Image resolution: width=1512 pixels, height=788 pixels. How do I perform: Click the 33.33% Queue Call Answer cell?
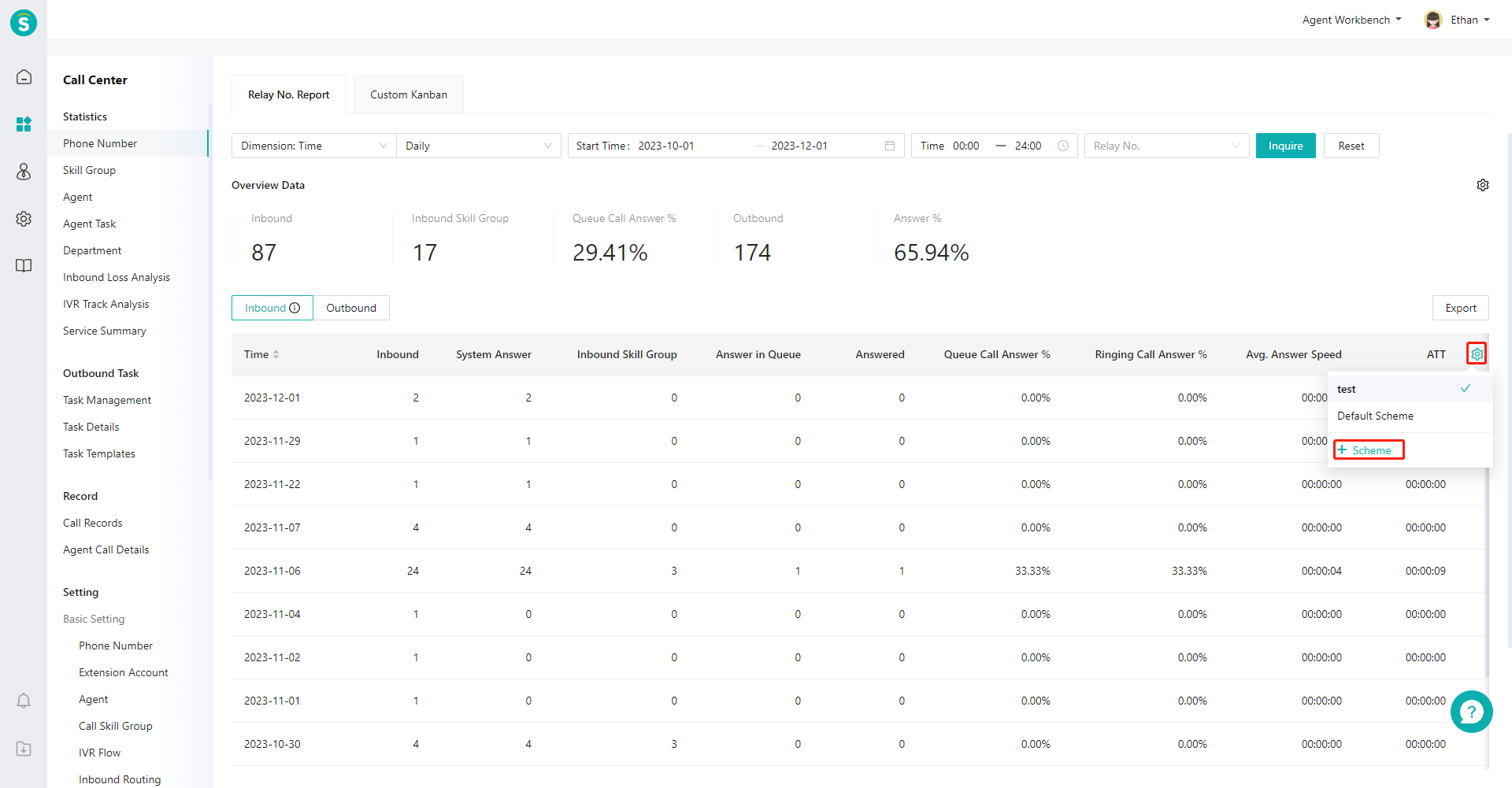1032,571
